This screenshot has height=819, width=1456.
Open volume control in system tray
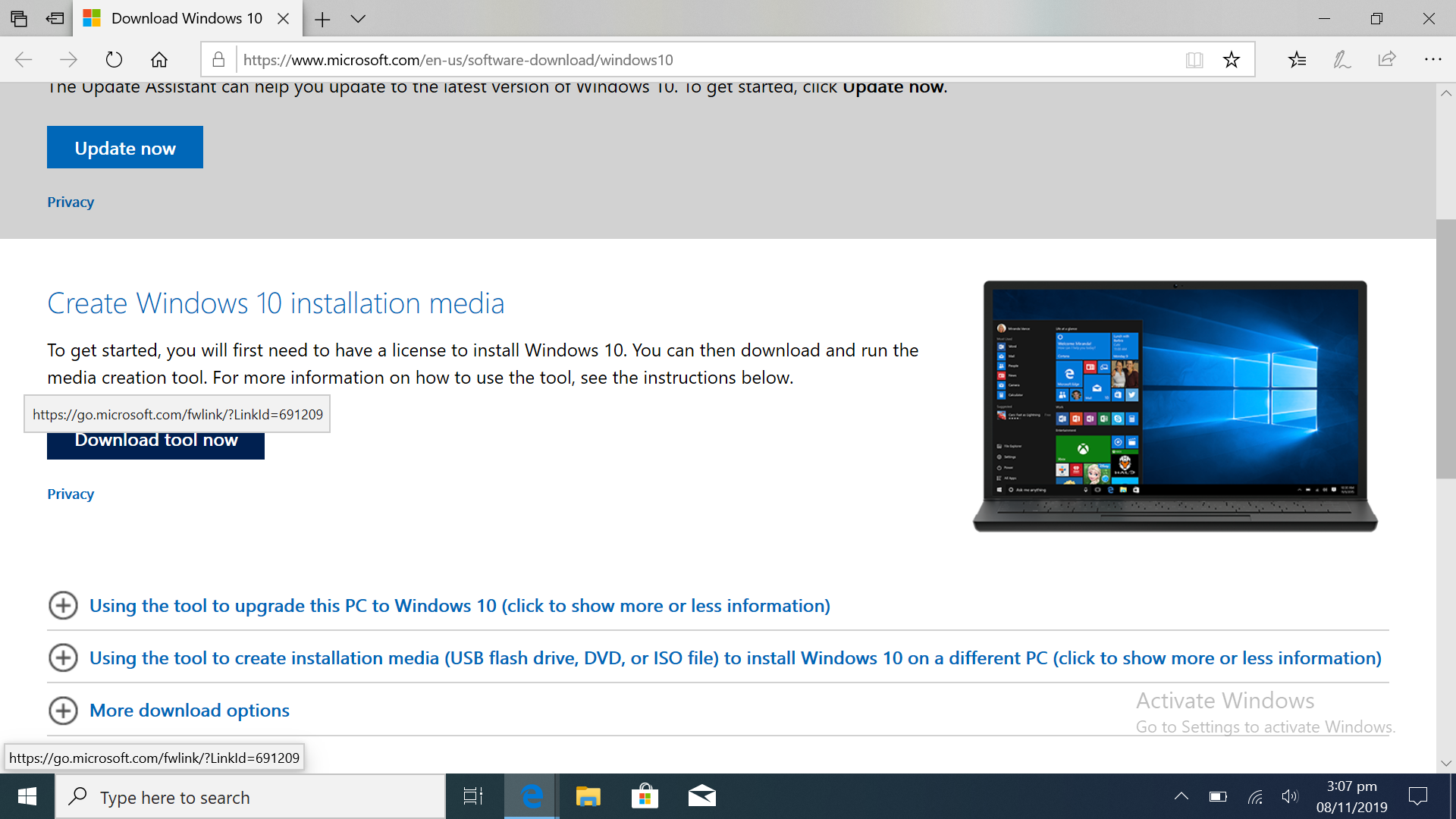pos(1289,796)
